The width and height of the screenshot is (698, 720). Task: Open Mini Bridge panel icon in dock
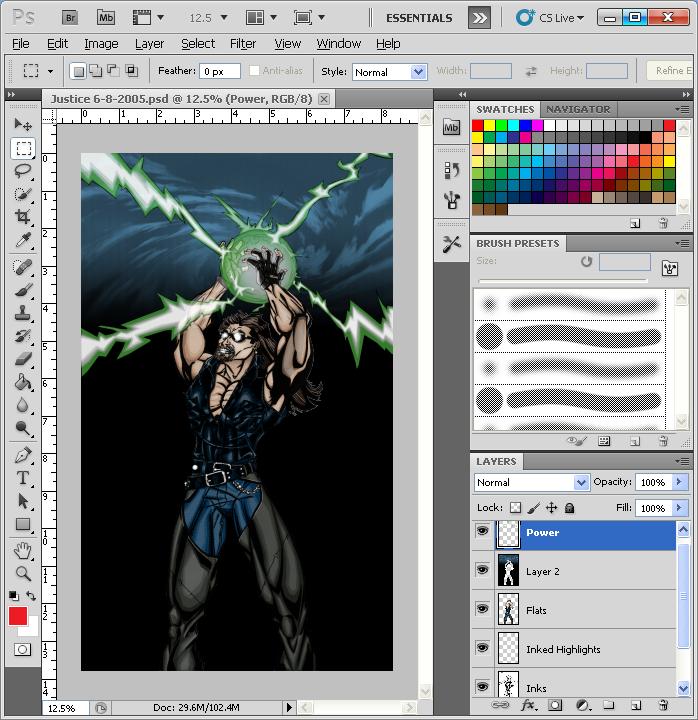click(x=451, y=127)
